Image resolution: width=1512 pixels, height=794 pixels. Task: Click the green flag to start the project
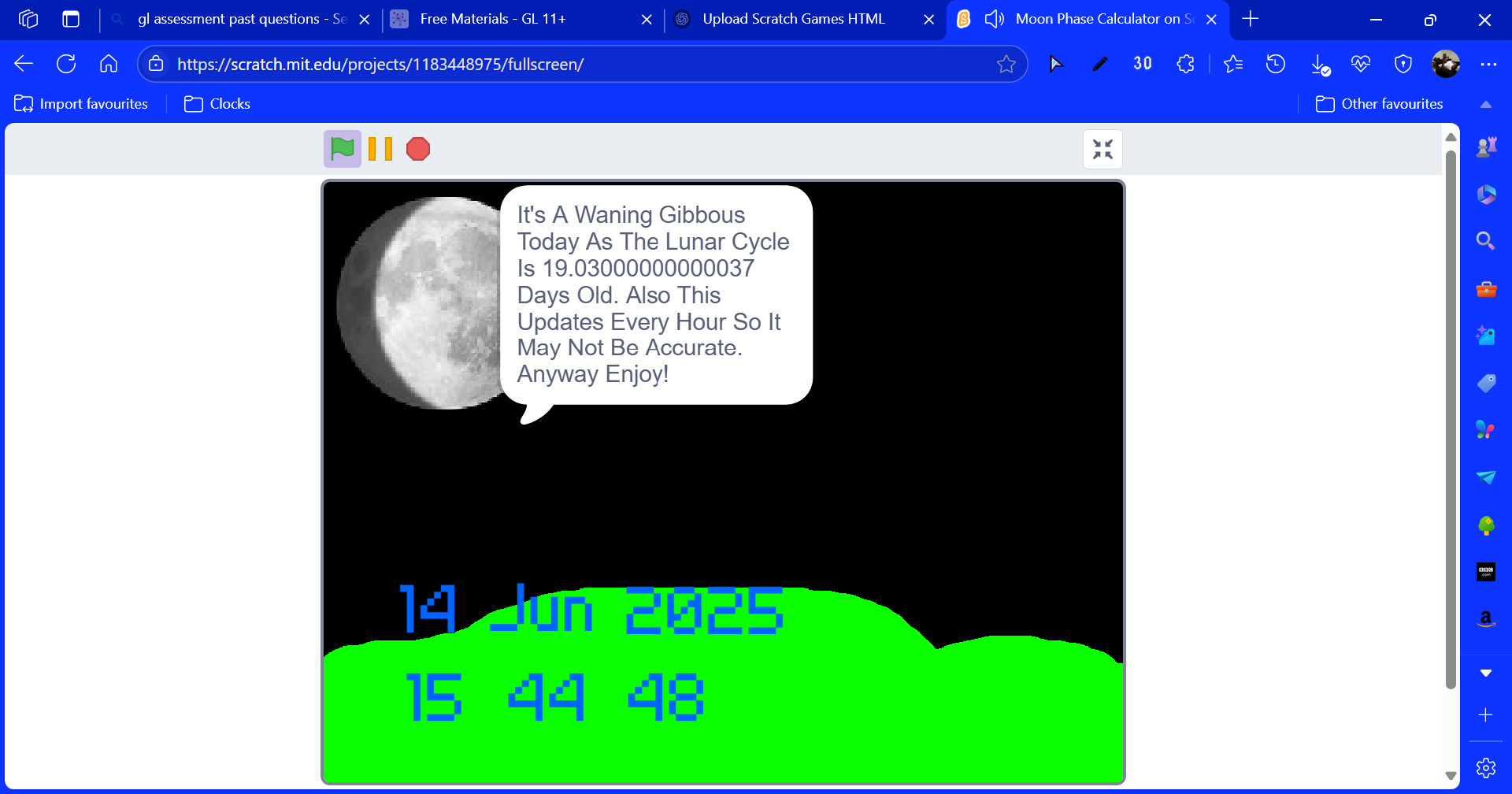[341, 149]
